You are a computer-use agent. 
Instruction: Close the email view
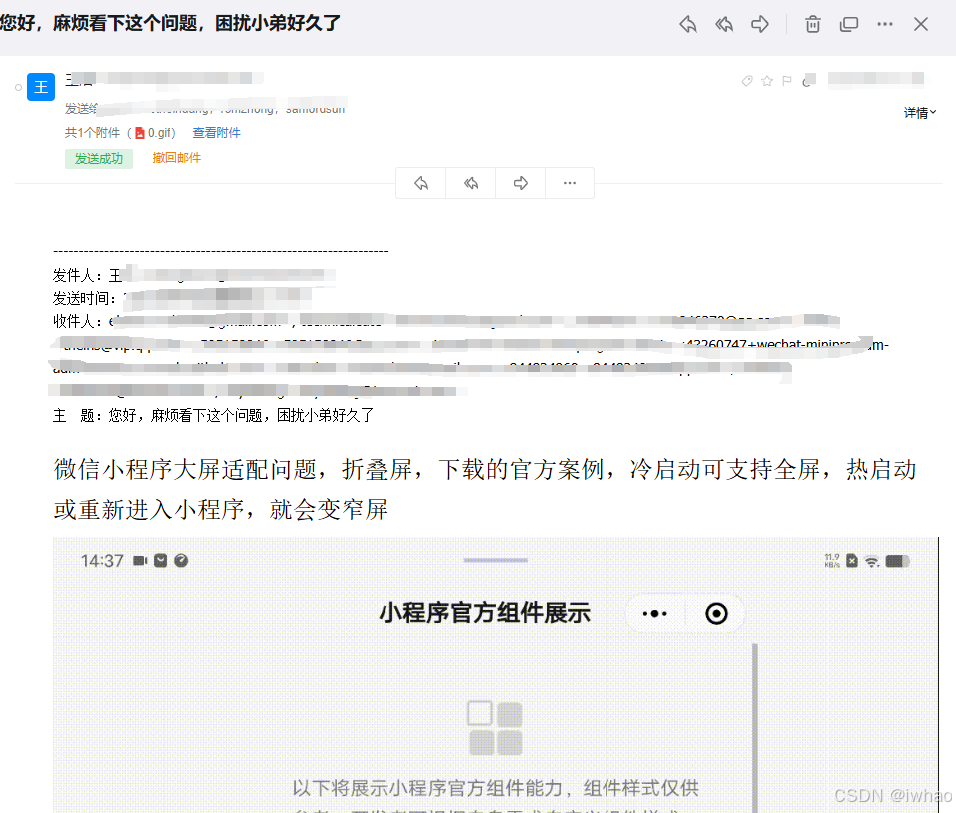tap(921, 24)
